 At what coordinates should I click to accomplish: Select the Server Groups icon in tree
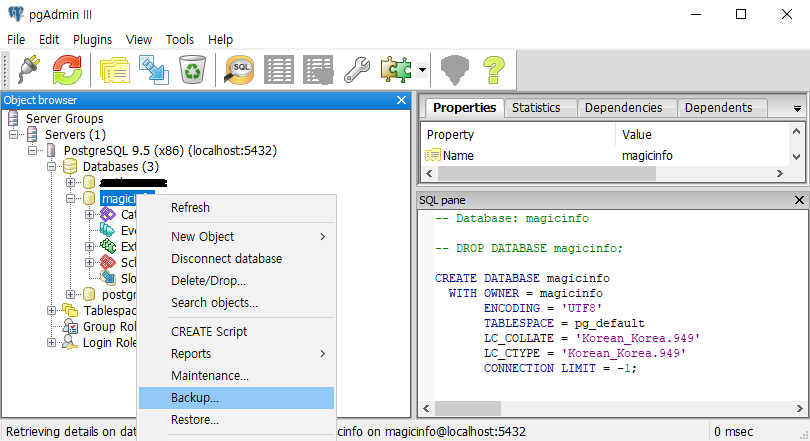pos(13,118)
